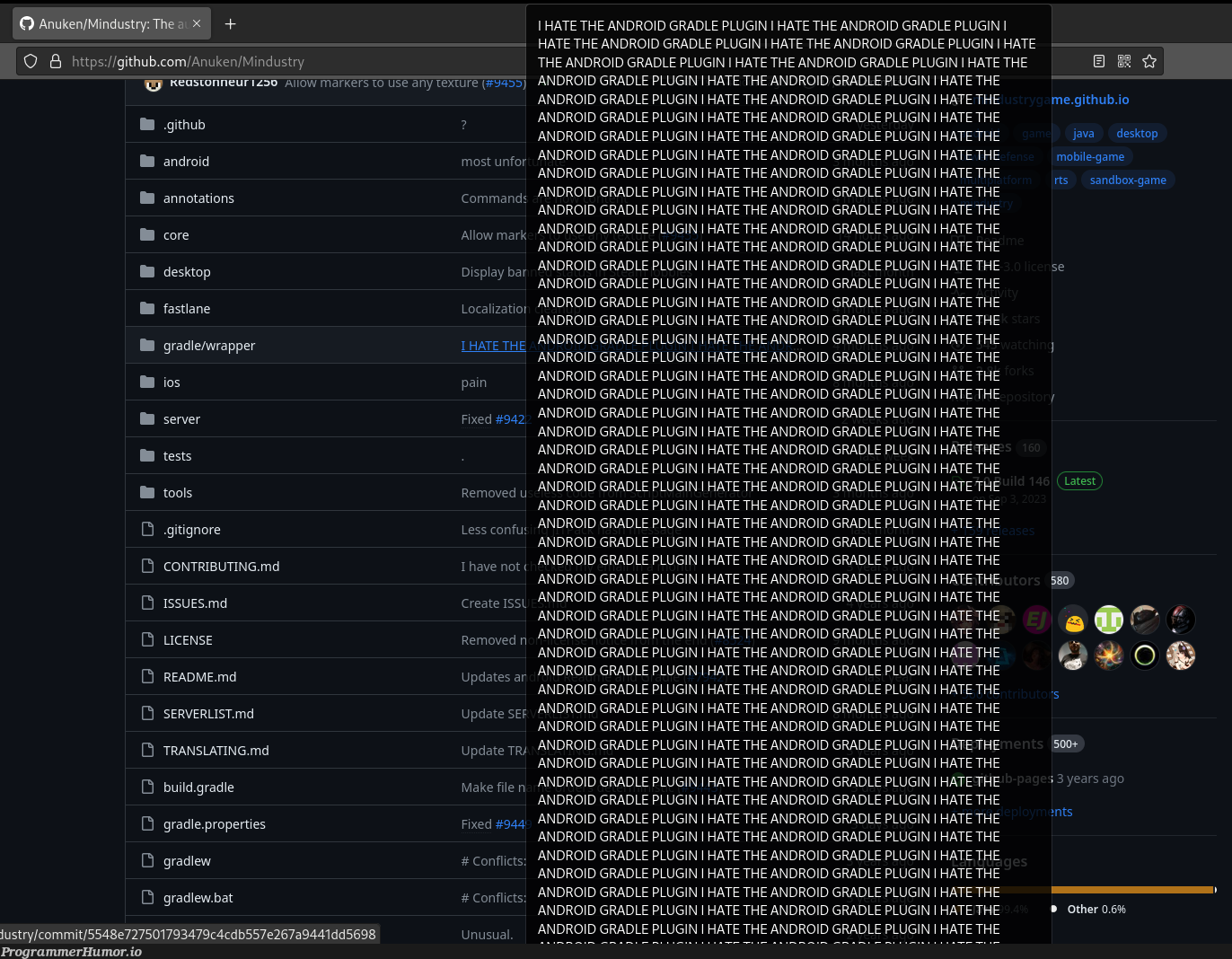Click the 'Unusual.' commit message
The image size is (1232, 959).
coord(487,935)
